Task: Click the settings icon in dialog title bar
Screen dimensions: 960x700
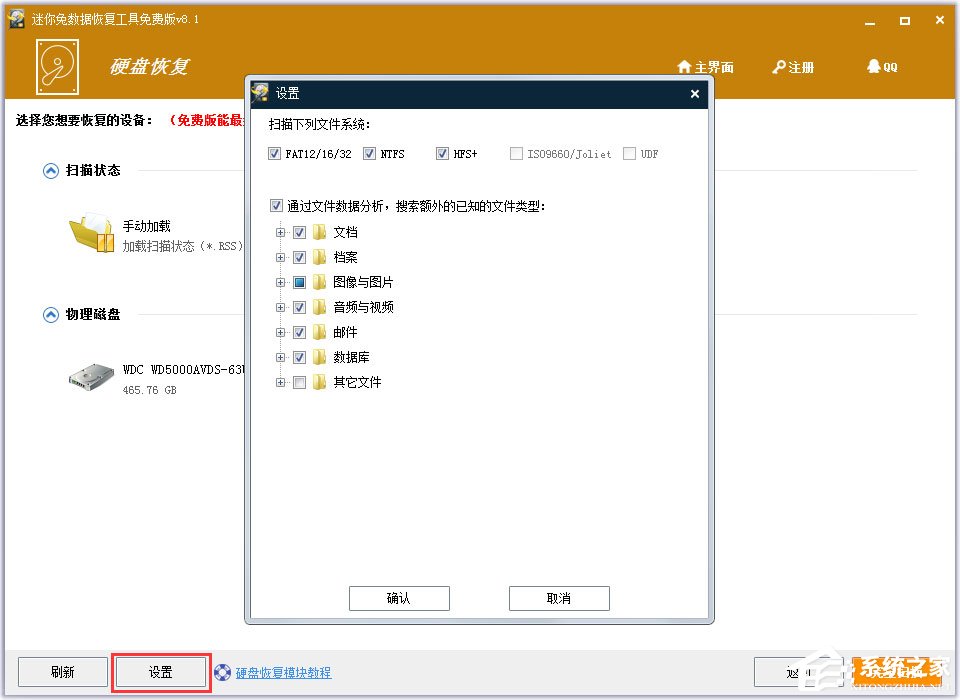Action: 259,92
